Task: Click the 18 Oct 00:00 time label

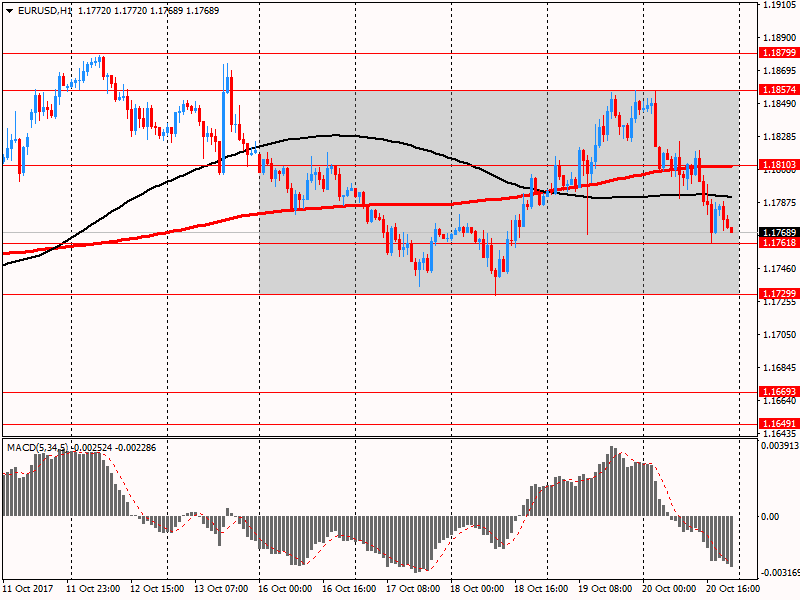Action: pos(478,589)
